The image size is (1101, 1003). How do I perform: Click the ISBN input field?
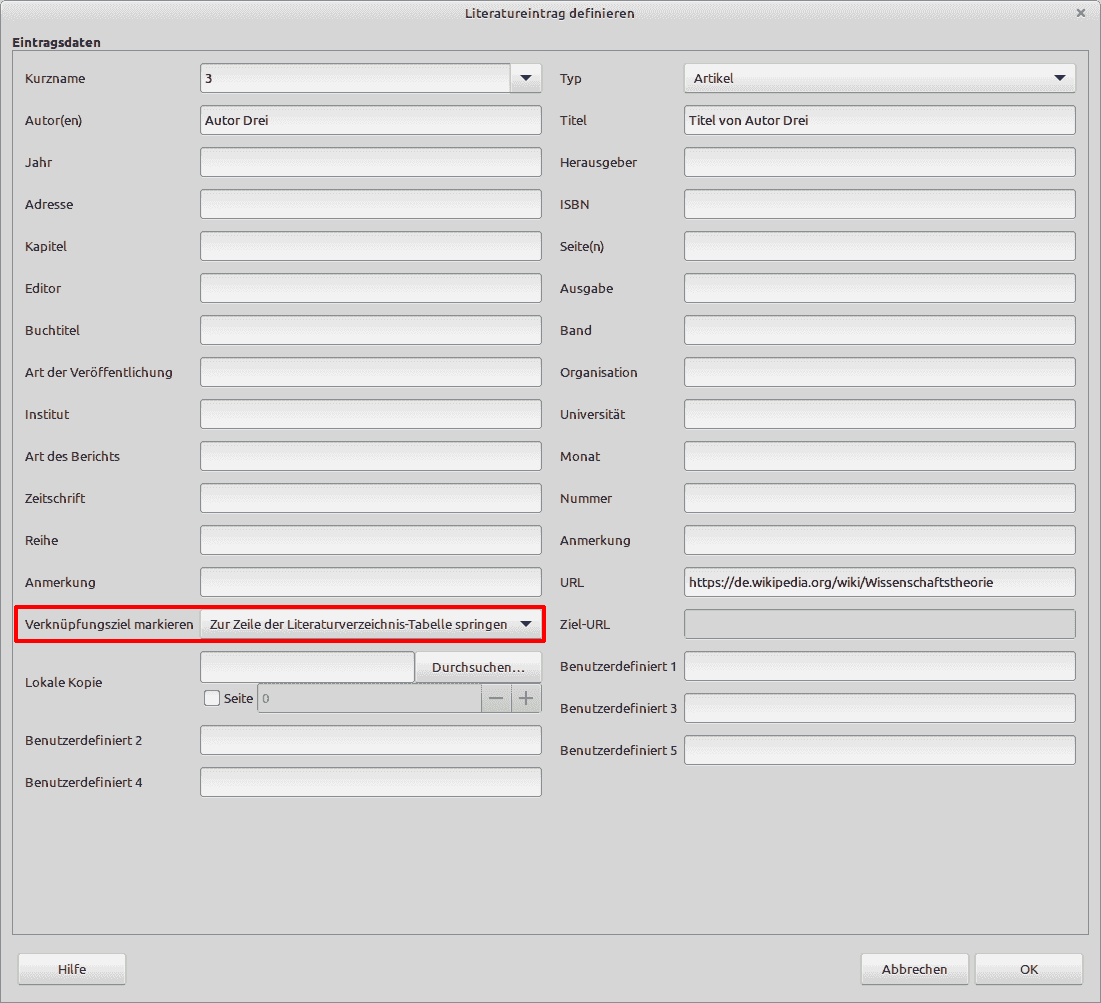(x=879, y=204)
